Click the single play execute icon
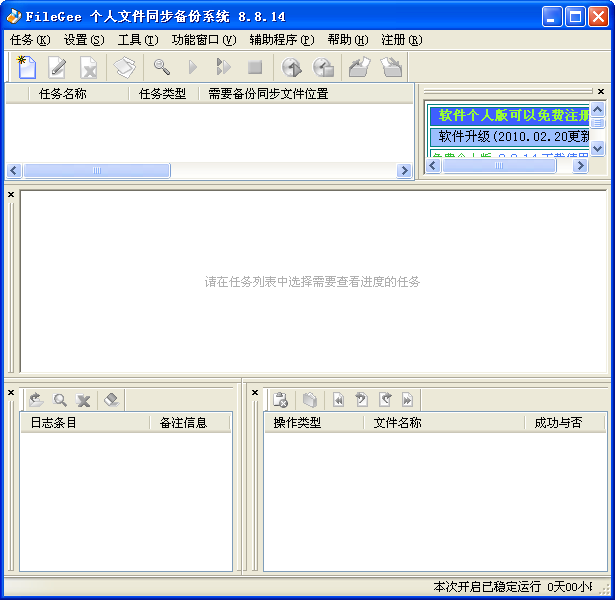This screenshot has height=600, width=615. click(x=193, y=67)
